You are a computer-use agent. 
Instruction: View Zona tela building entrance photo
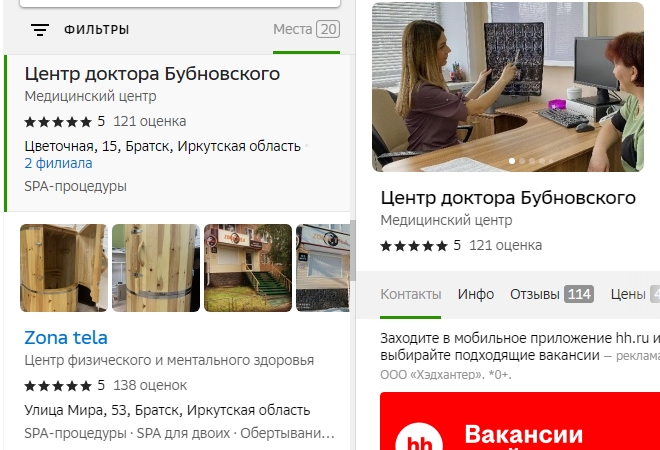tap(247, 268)
